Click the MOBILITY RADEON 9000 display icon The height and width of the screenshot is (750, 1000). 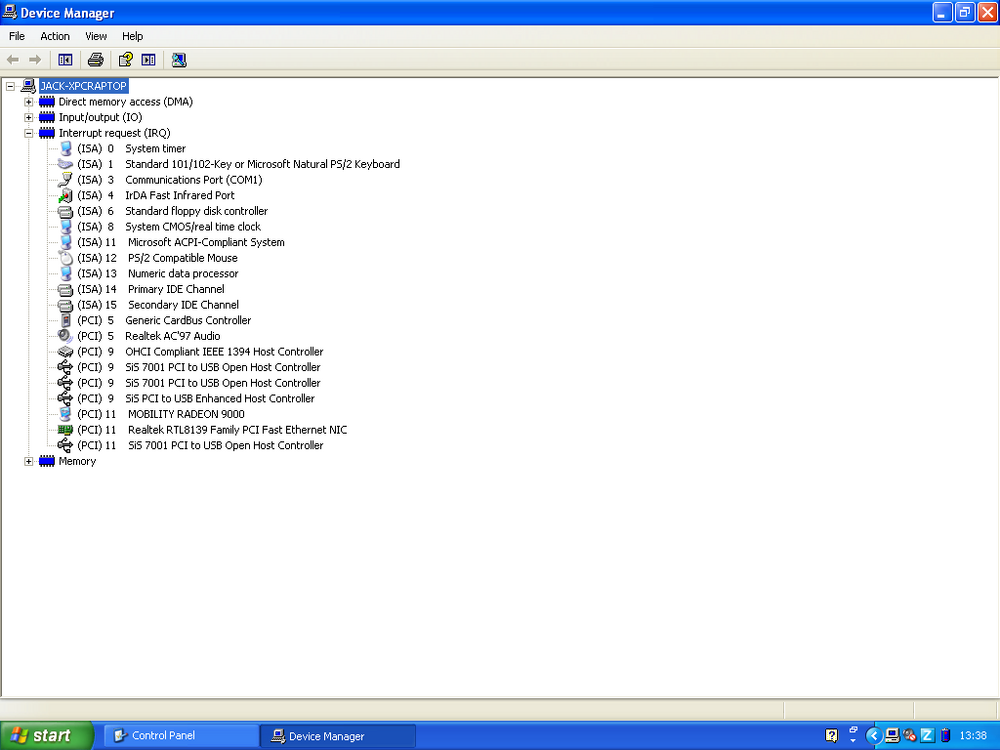pyautogui.click(x=66, y=415)
